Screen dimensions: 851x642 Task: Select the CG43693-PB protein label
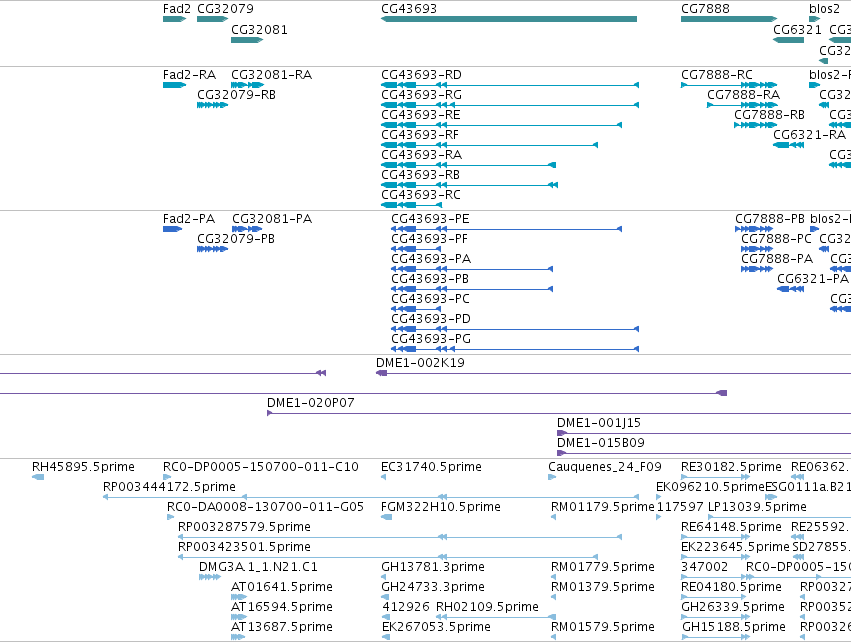[430, 279]
